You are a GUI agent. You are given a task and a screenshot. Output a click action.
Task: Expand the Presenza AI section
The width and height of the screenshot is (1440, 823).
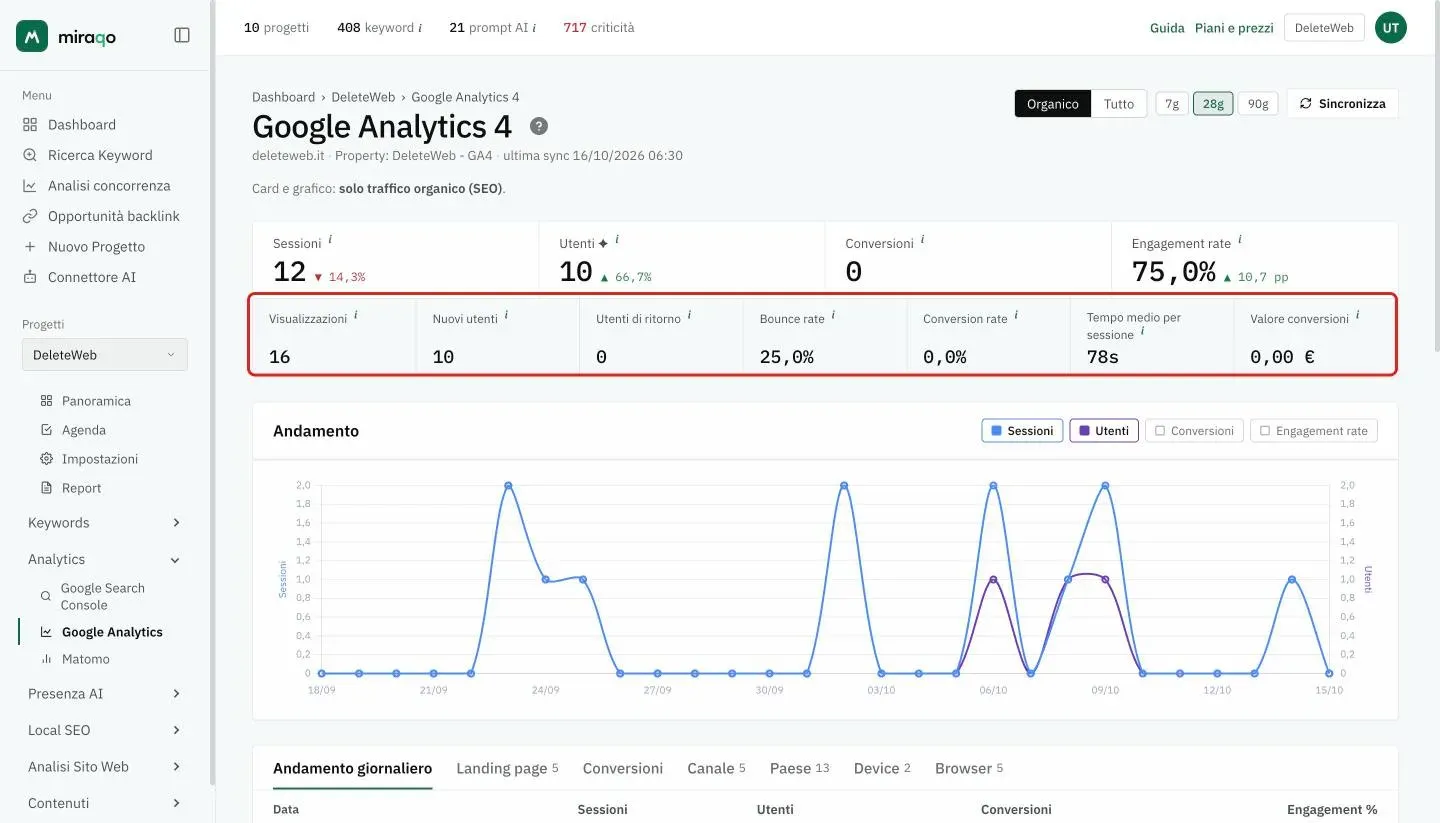coord(105,694)
